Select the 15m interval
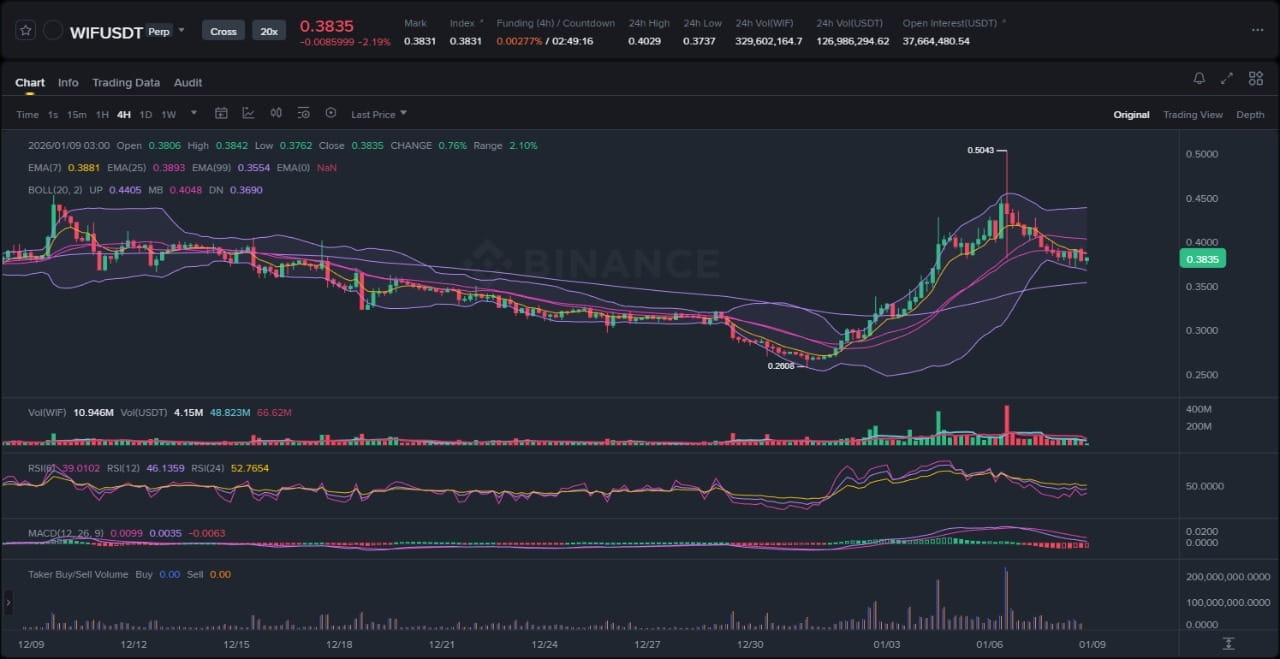The width and height of the screenshot is (1280, 659). click(x=77, y=115)
